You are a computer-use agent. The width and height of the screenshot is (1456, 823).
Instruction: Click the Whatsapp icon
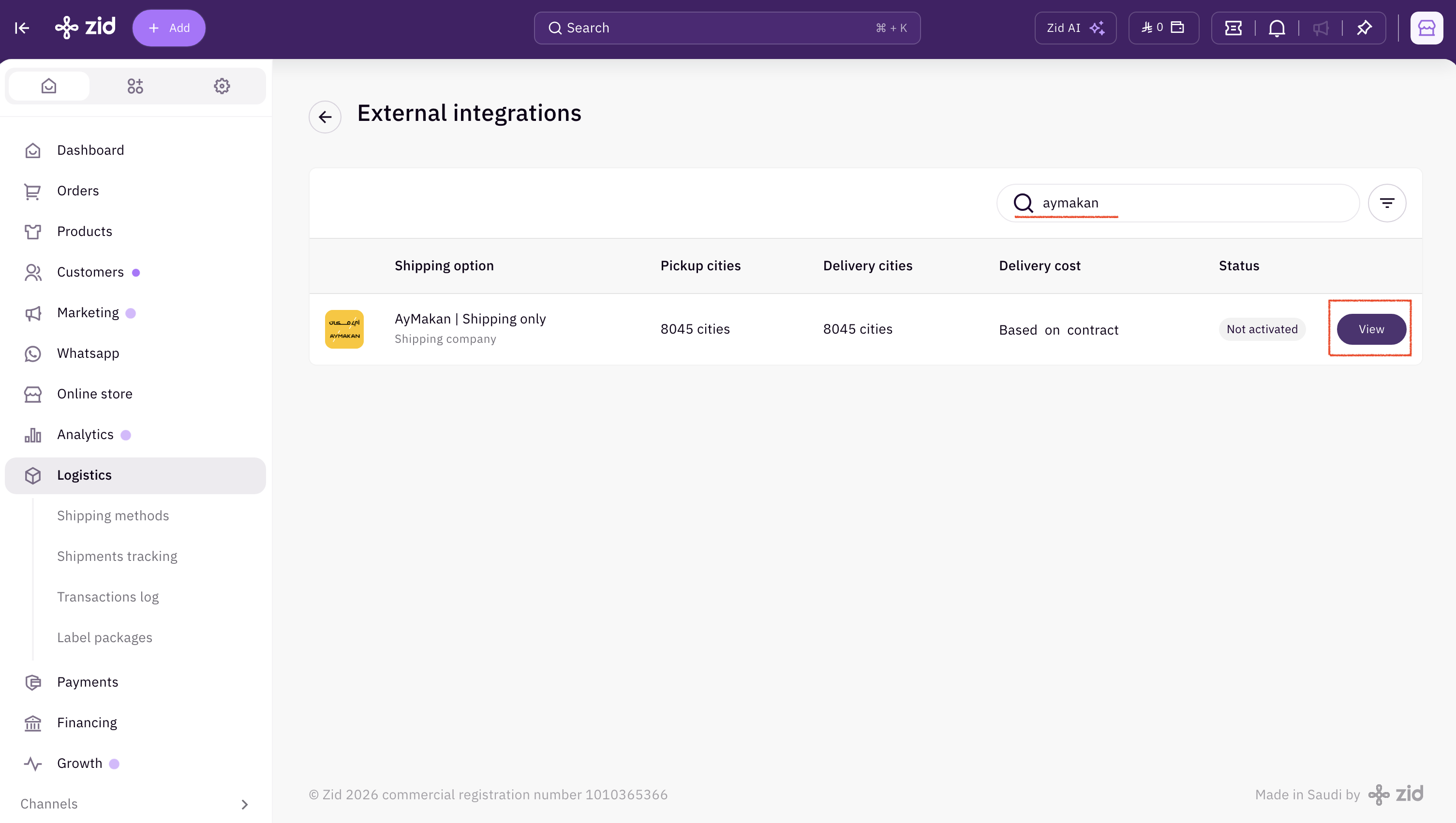point(33,354)
